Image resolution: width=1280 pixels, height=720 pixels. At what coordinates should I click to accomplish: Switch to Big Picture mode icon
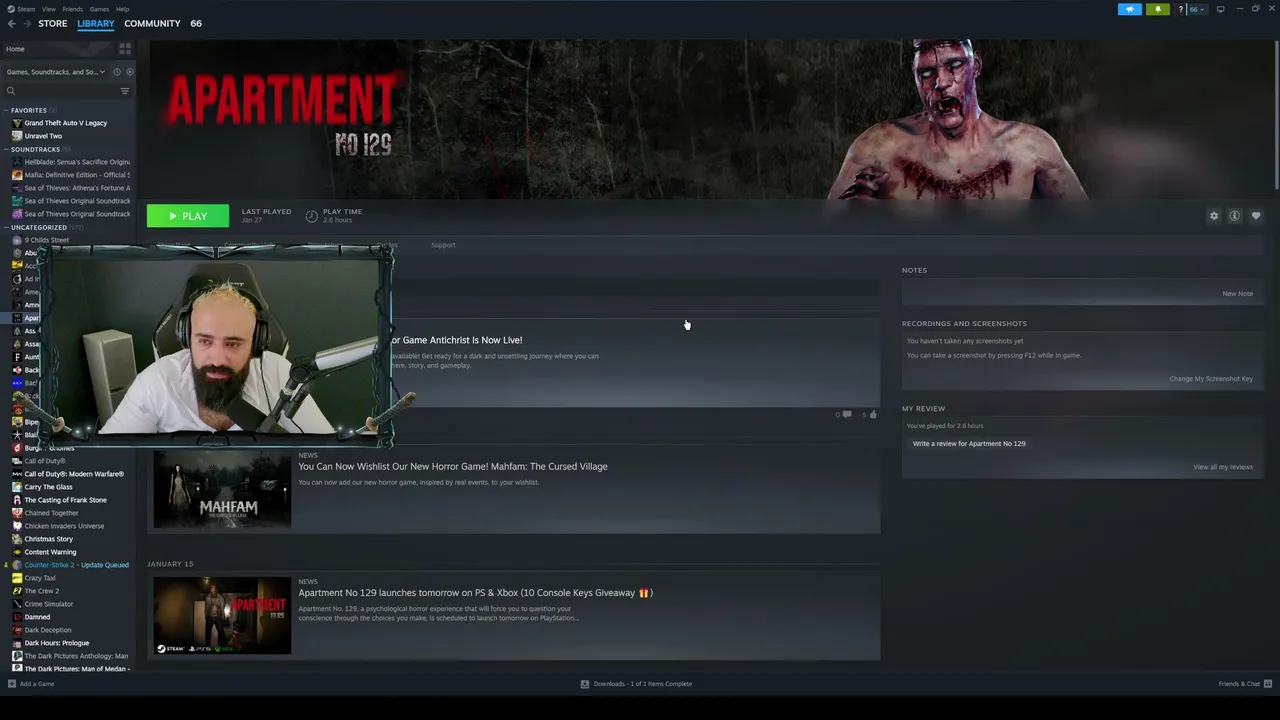(x=1220, y=9)
